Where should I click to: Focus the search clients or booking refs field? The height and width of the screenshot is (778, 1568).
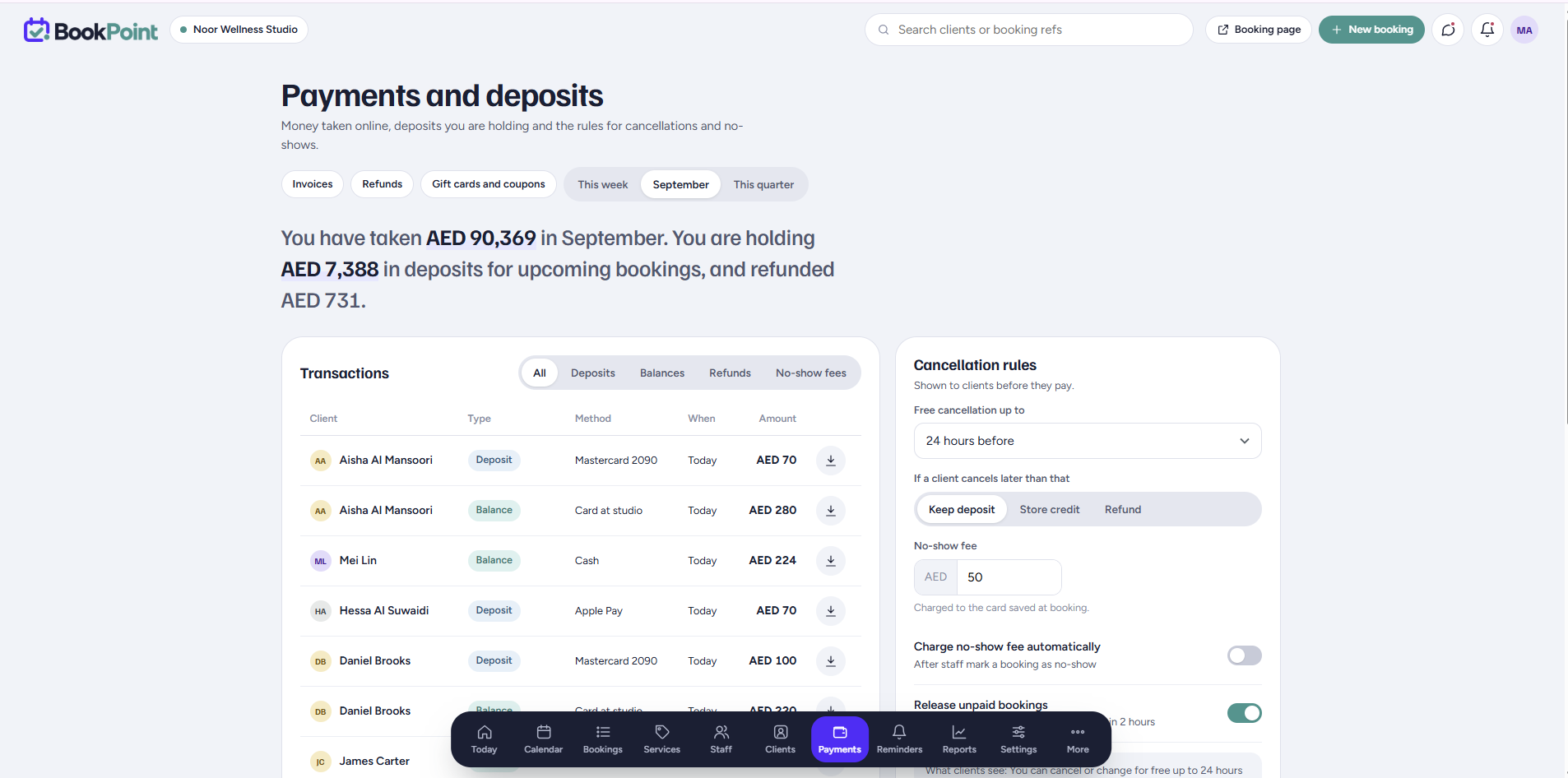[1028, 30]
